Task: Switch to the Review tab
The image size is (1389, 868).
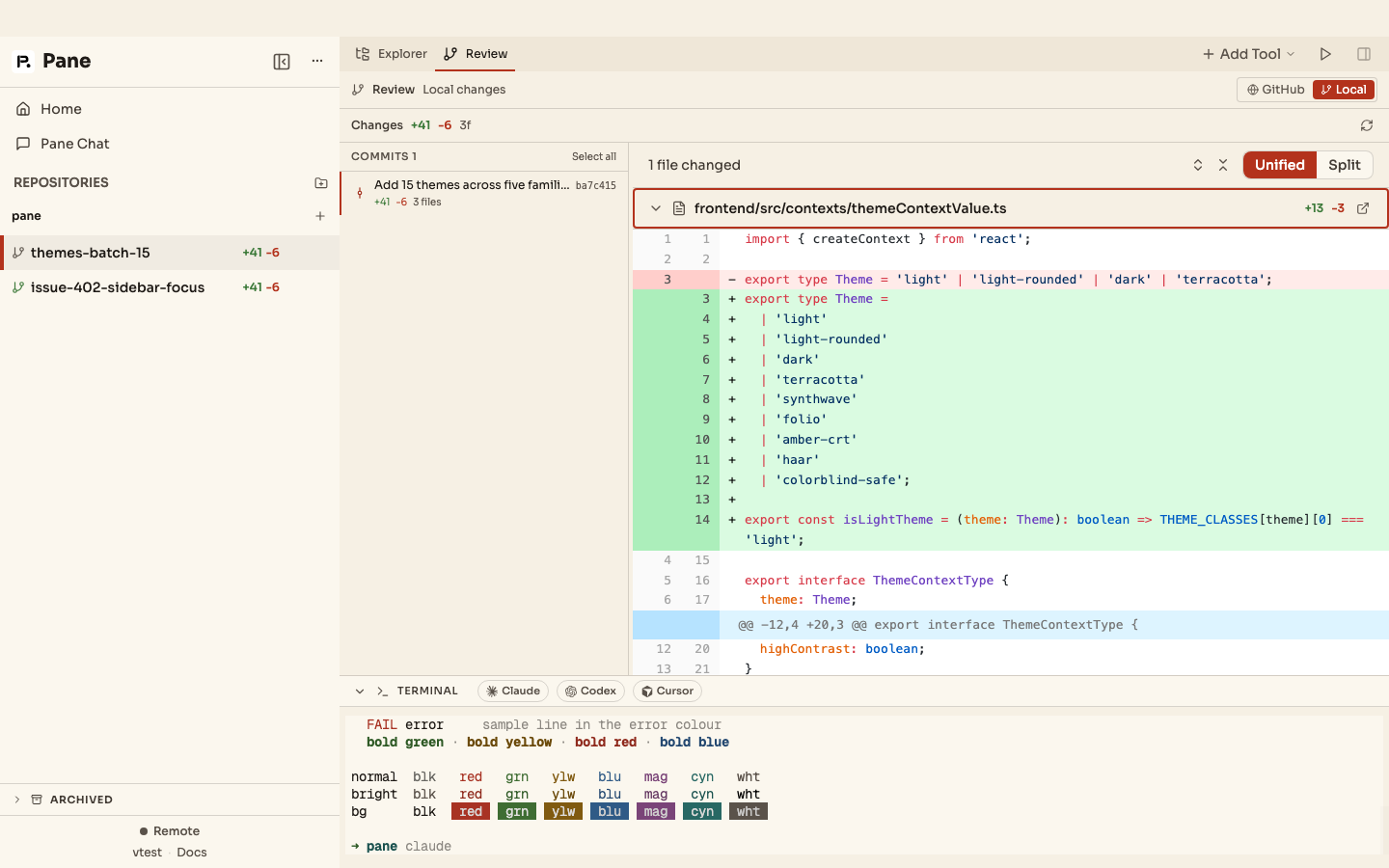Action: pyautogui.click(x=476, y=54)
